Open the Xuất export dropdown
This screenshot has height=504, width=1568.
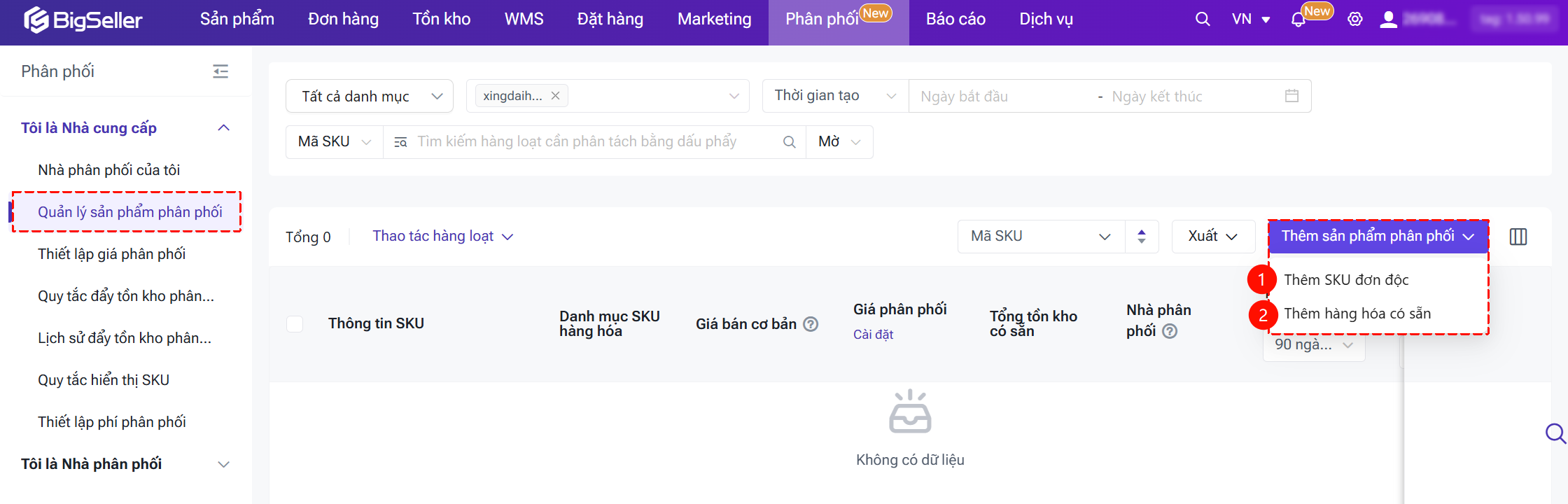pos(1212,237)
